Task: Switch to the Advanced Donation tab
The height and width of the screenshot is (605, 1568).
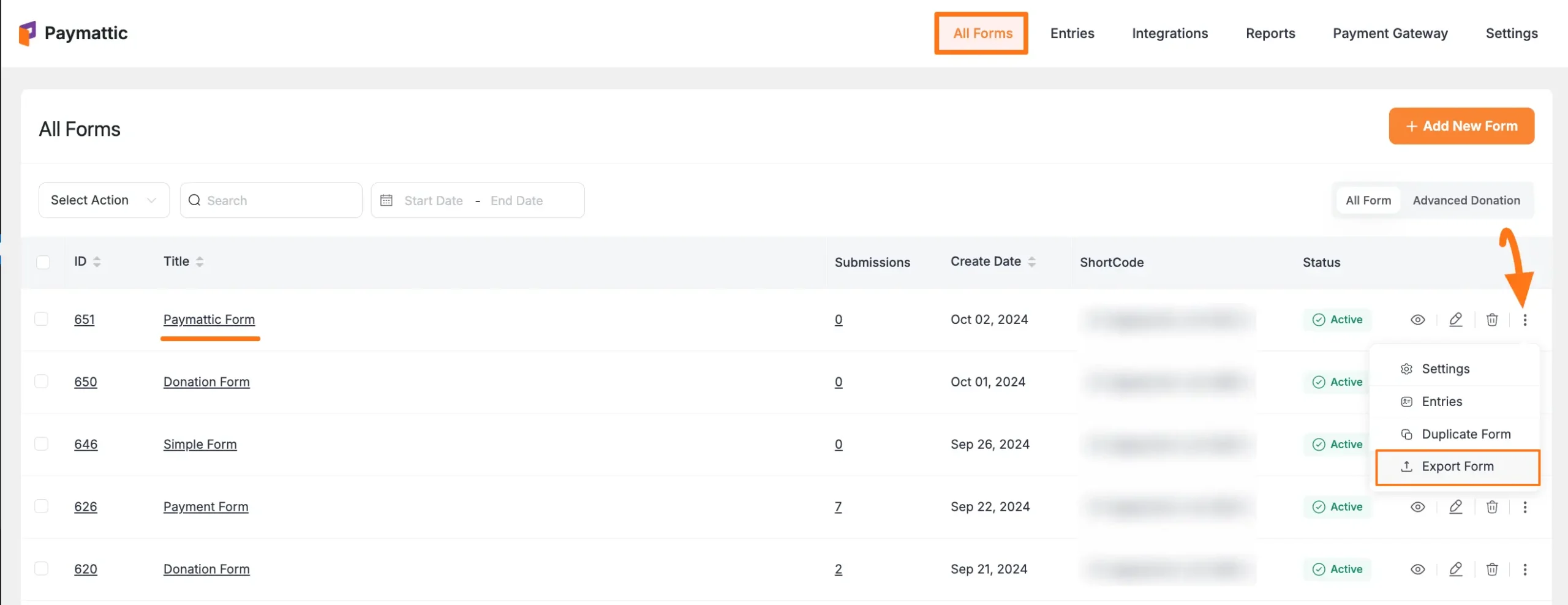Action: click(x=1466, y=200)
